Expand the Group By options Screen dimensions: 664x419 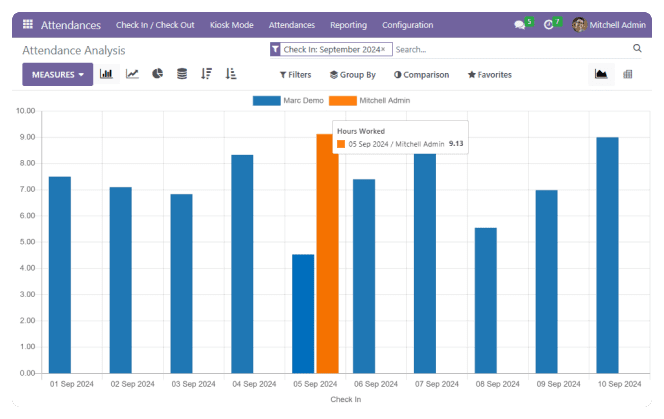(352, 75)
